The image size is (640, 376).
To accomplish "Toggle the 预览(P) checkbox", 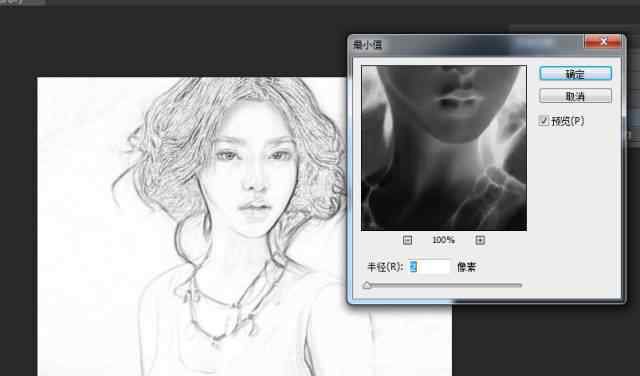I will coord(543,121).
